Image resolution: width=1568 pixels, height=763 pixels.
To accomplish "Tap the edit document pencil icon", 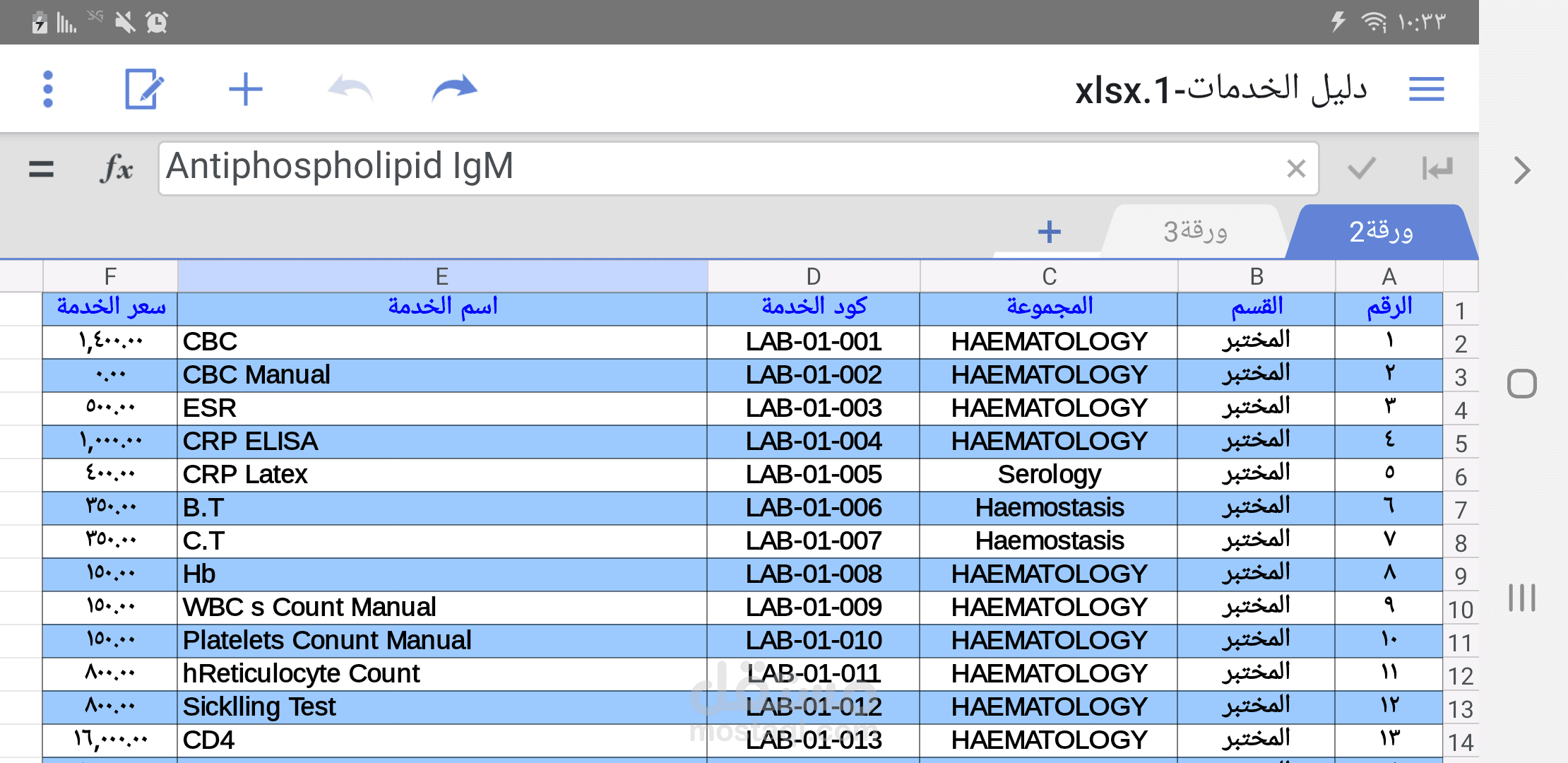I will pyautogui.click(x=144, y=89).
